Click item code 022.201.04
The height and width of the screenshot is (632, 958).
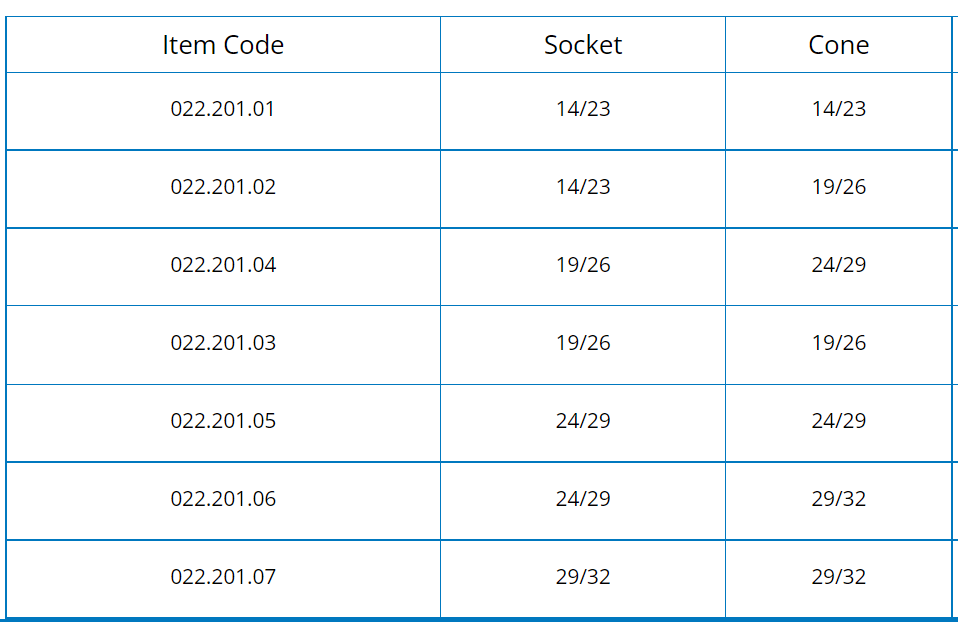pos(223,265)
